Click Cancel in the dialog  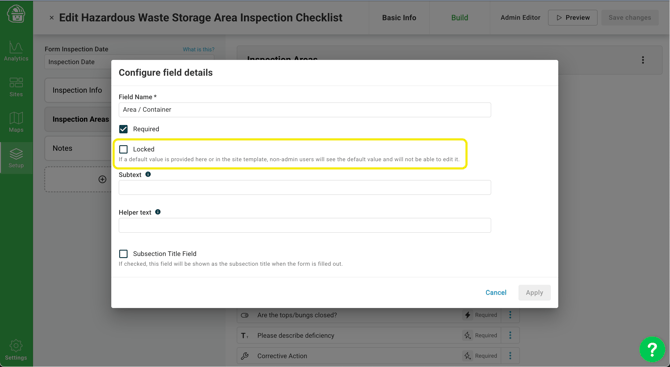pyautogui.click(x=496, y=293)
